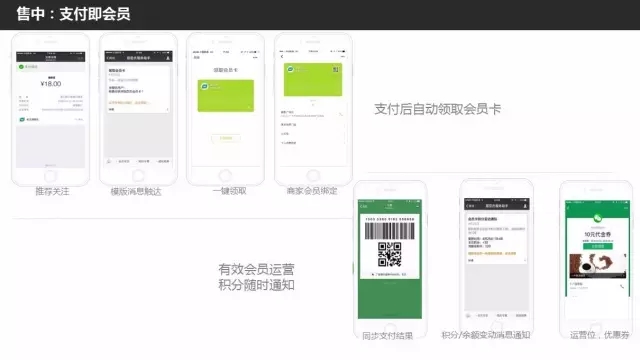Click the text 积分随时通知
The height and width of the screenshot is (360, 640).
pyautogui.click(x=256, y=285)
